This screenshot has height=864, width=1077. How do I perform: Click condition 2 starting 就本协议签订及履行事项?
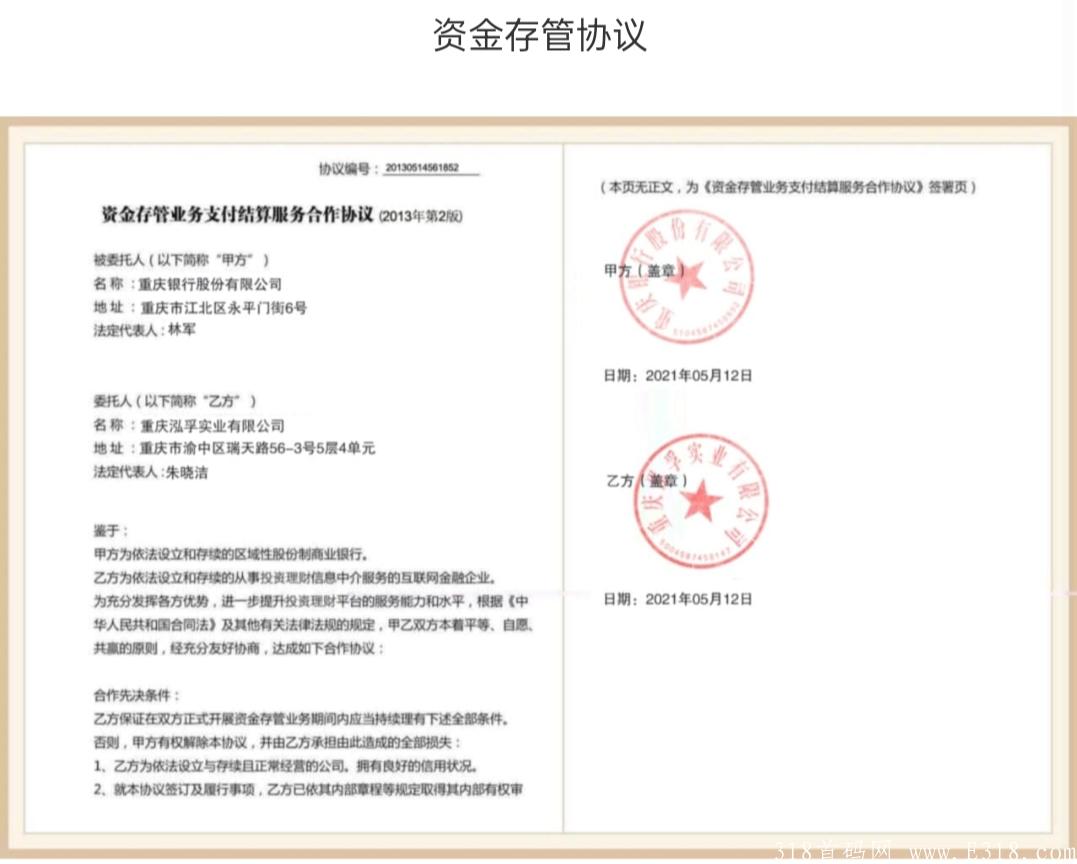(x=308, y=790)
